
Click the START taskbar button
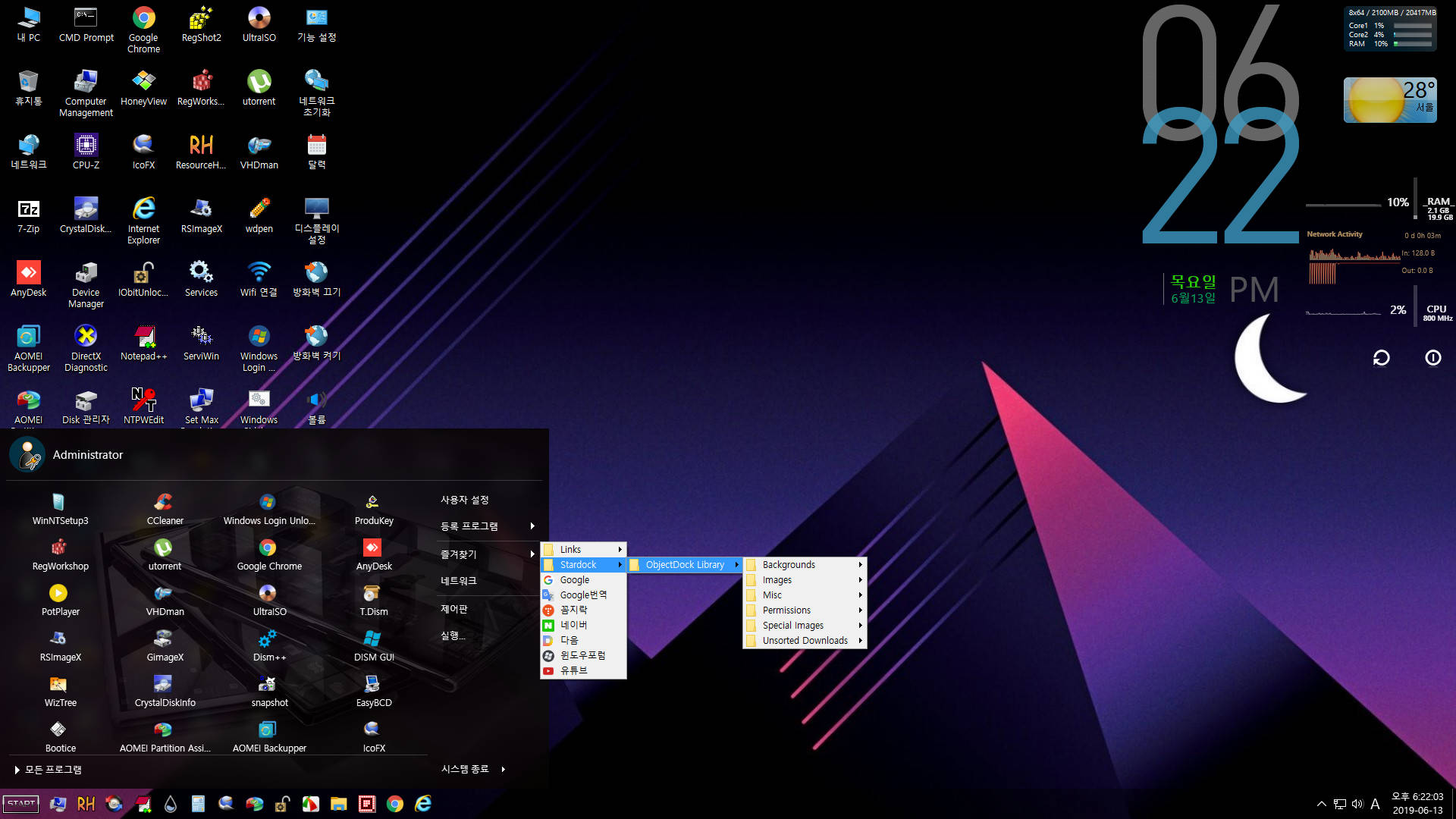point(21,804)
